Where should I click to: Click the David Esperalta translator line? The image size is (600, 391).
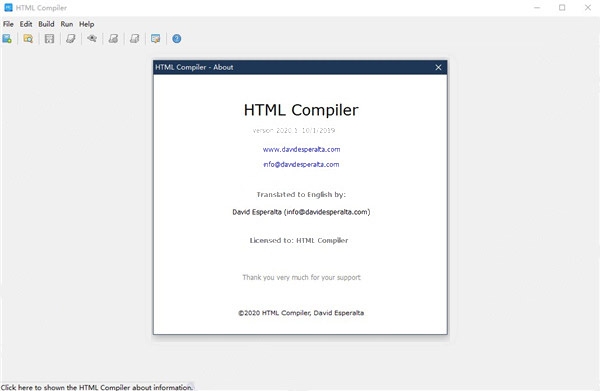(301, 212)
